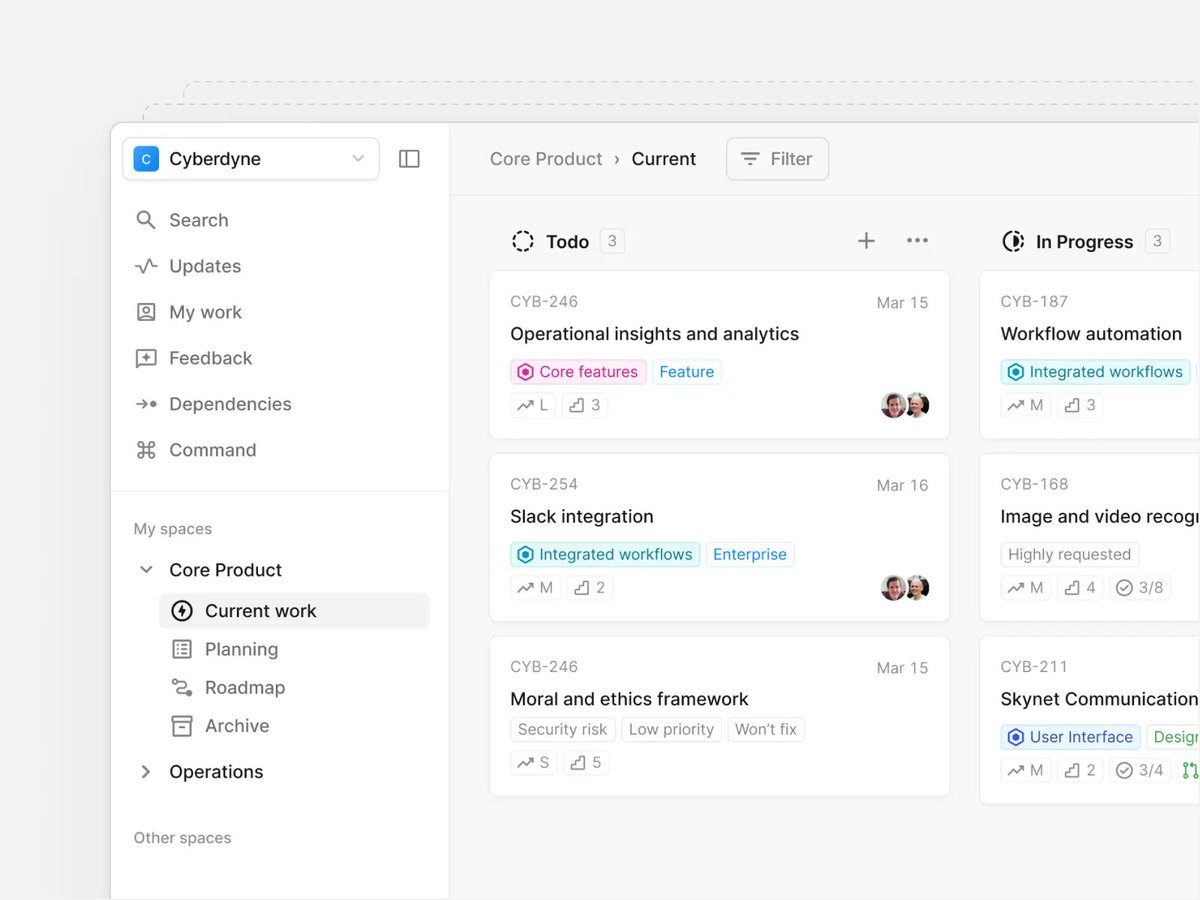Click the 3/8 checklist progress chip
The width and height of the screenshot is (1200, 900).
1140,588
